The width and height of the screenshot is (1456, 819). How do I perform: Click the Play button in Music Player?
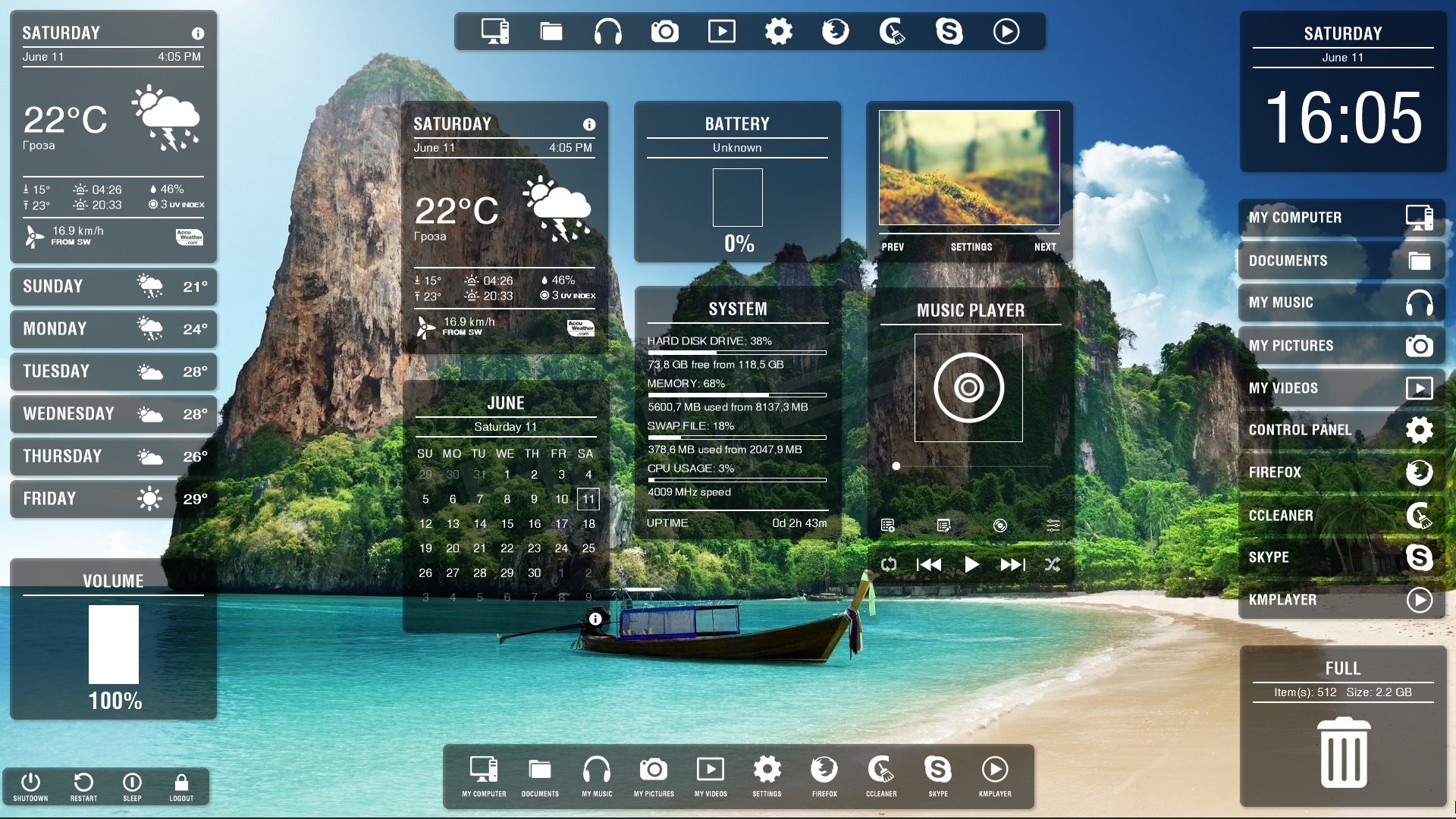pos(969,563)
